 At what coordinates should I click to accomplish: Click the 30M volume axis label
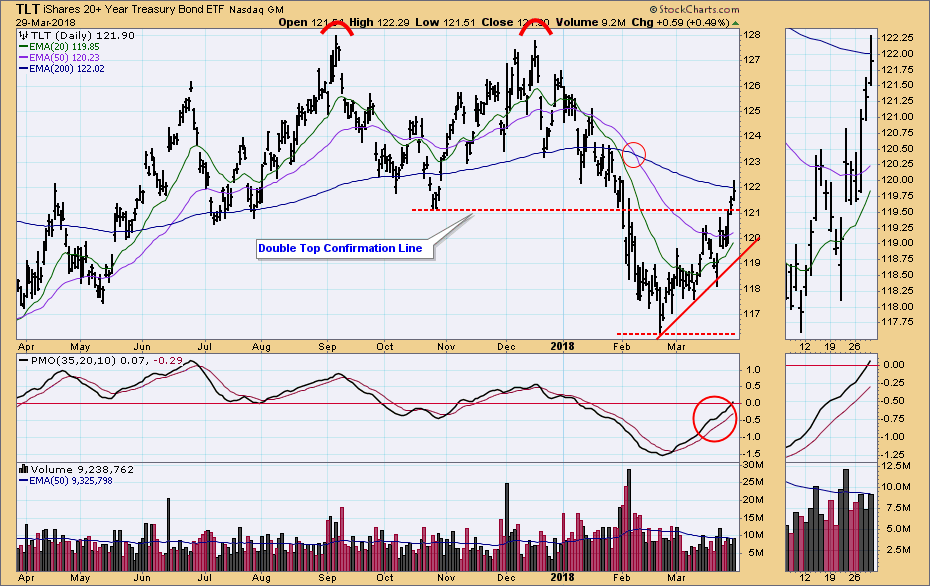pos(754,465)
